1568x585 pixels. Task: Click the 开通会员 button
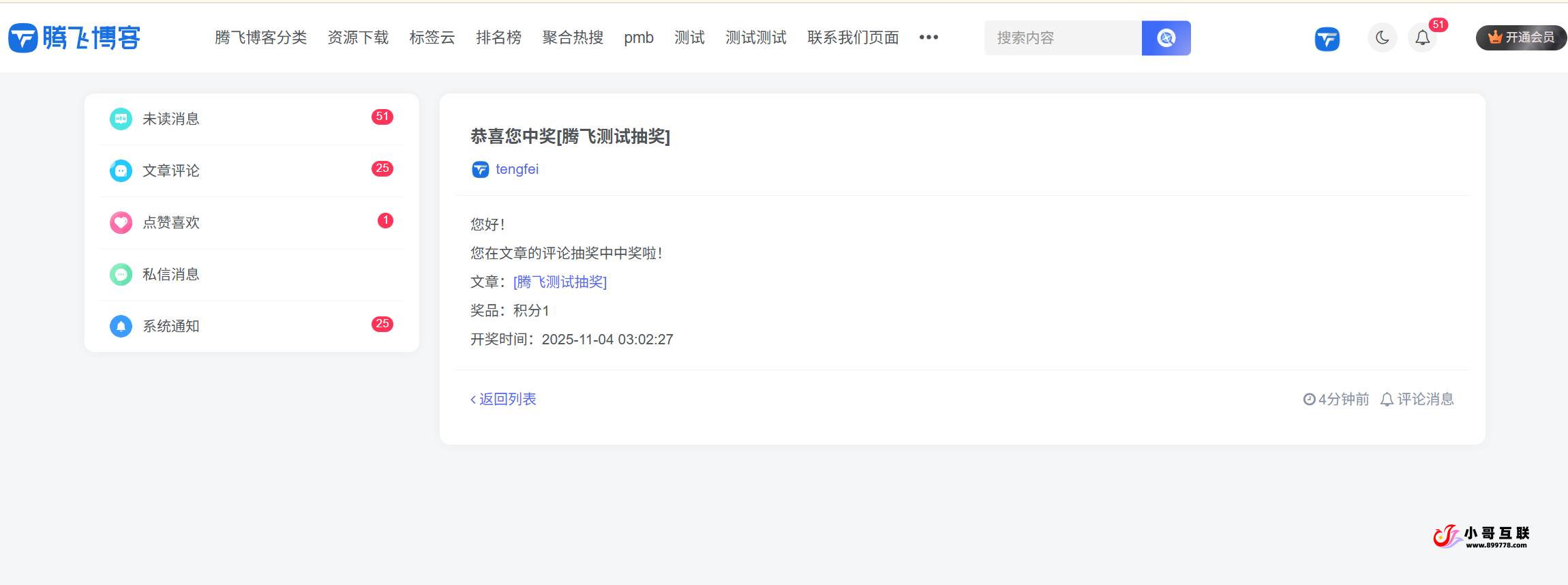tap(1521, 37)
